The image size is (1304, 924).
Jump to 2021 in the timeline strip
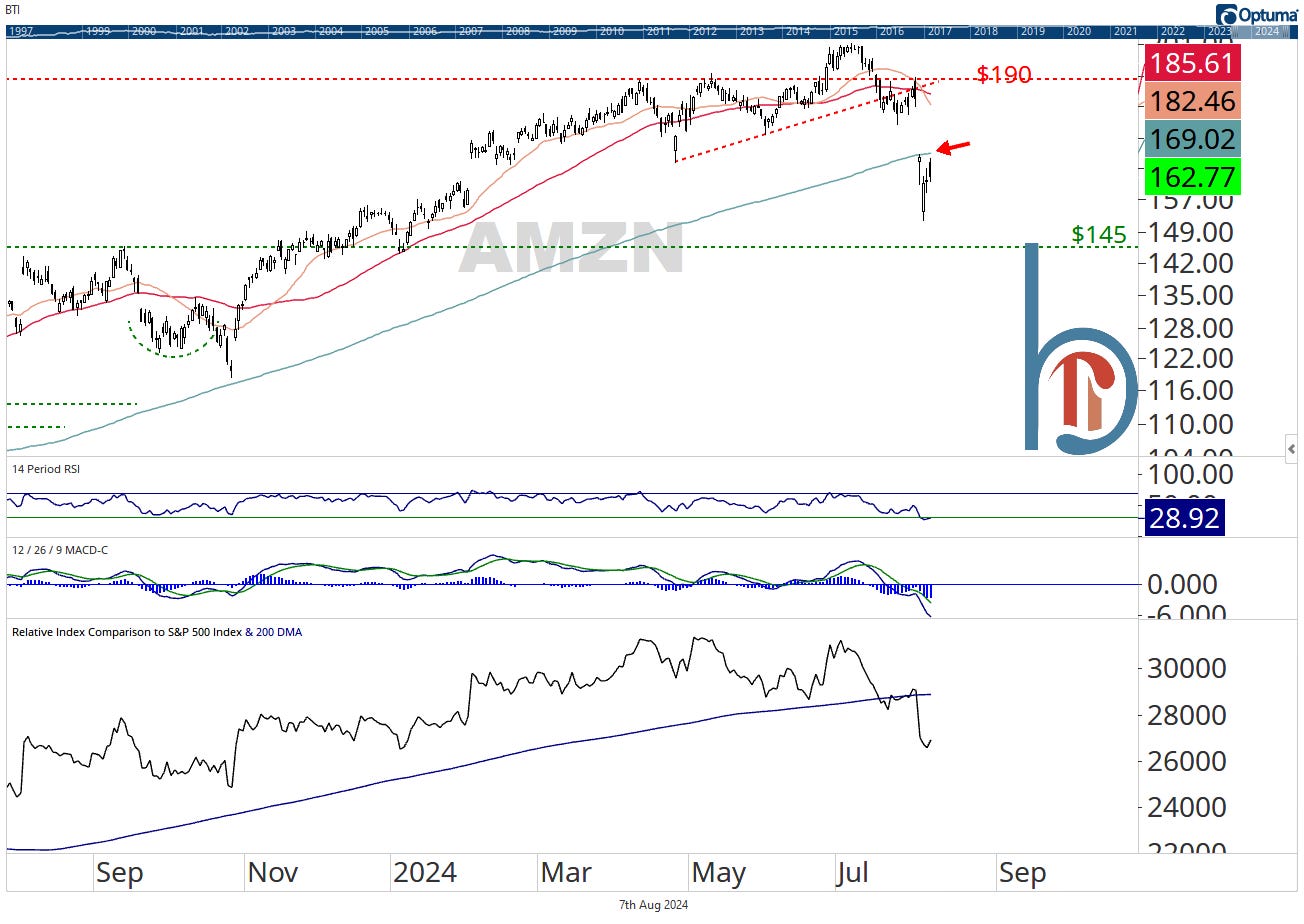(x=1125, y=31)
